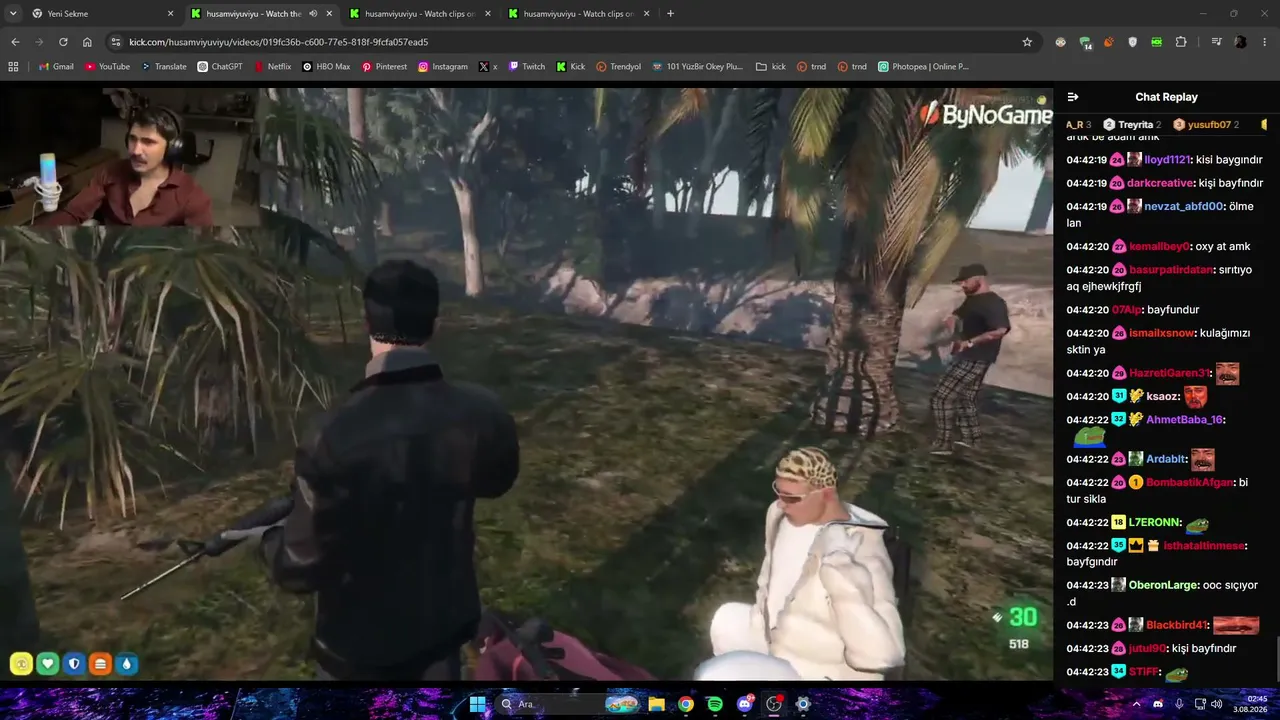Open the Translate bookmark
The width and height of the screenshot is (1280, 720).
pyautogui.click(x=164, y=67)
